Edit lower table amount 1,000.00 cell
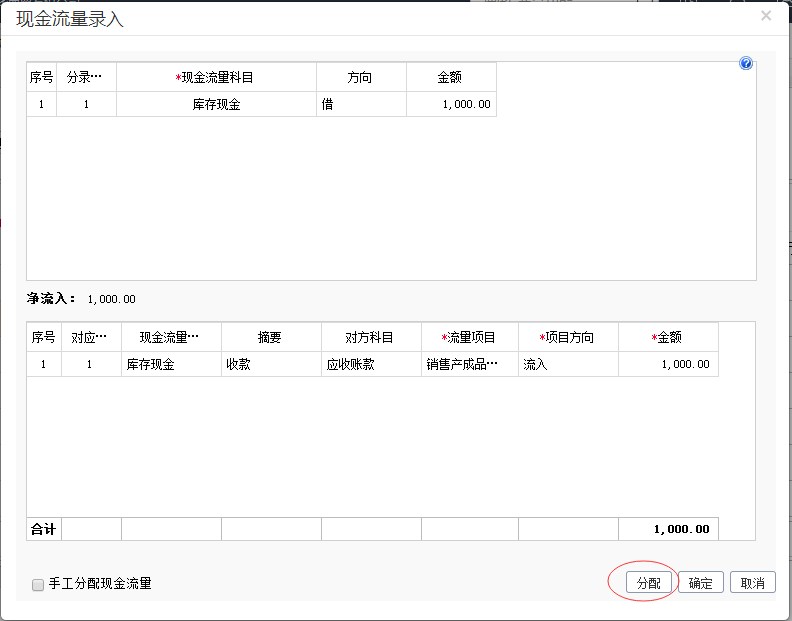792x621 pixels. [x=668, y=364]
